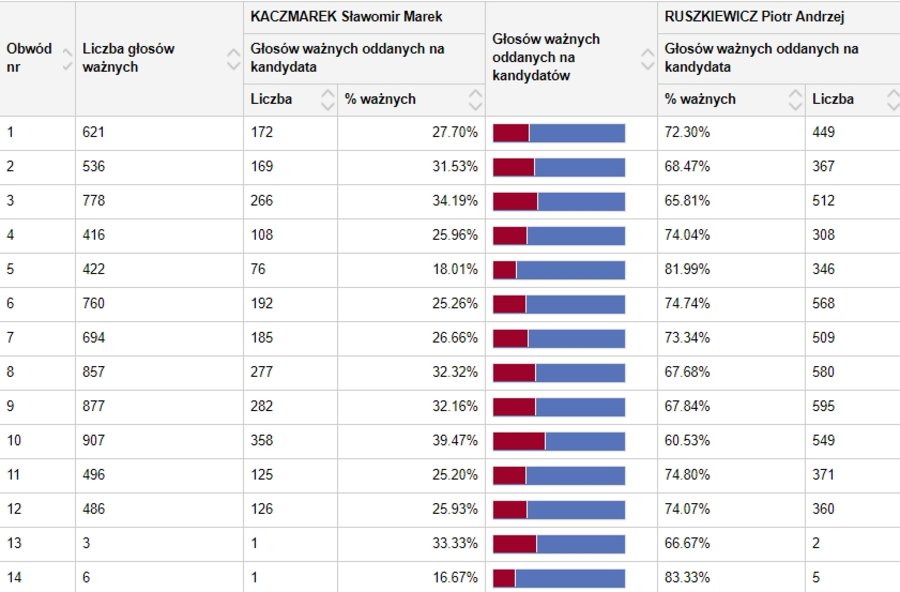Click the Obwód nr header label
This screenshot has height=592, width=900.
pos(28,58)
